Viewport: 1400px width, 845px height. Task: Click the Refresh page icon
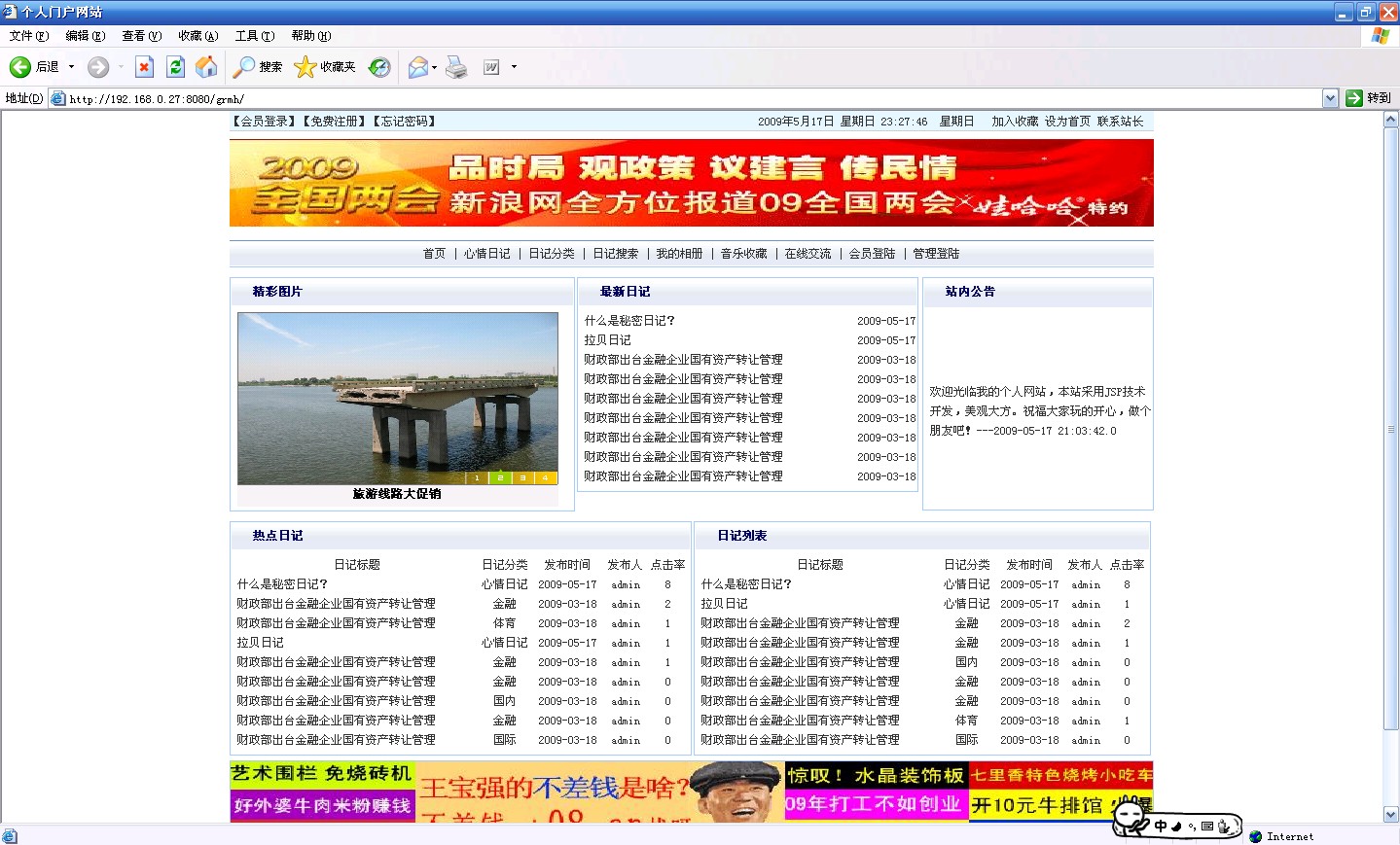[175, 67]
